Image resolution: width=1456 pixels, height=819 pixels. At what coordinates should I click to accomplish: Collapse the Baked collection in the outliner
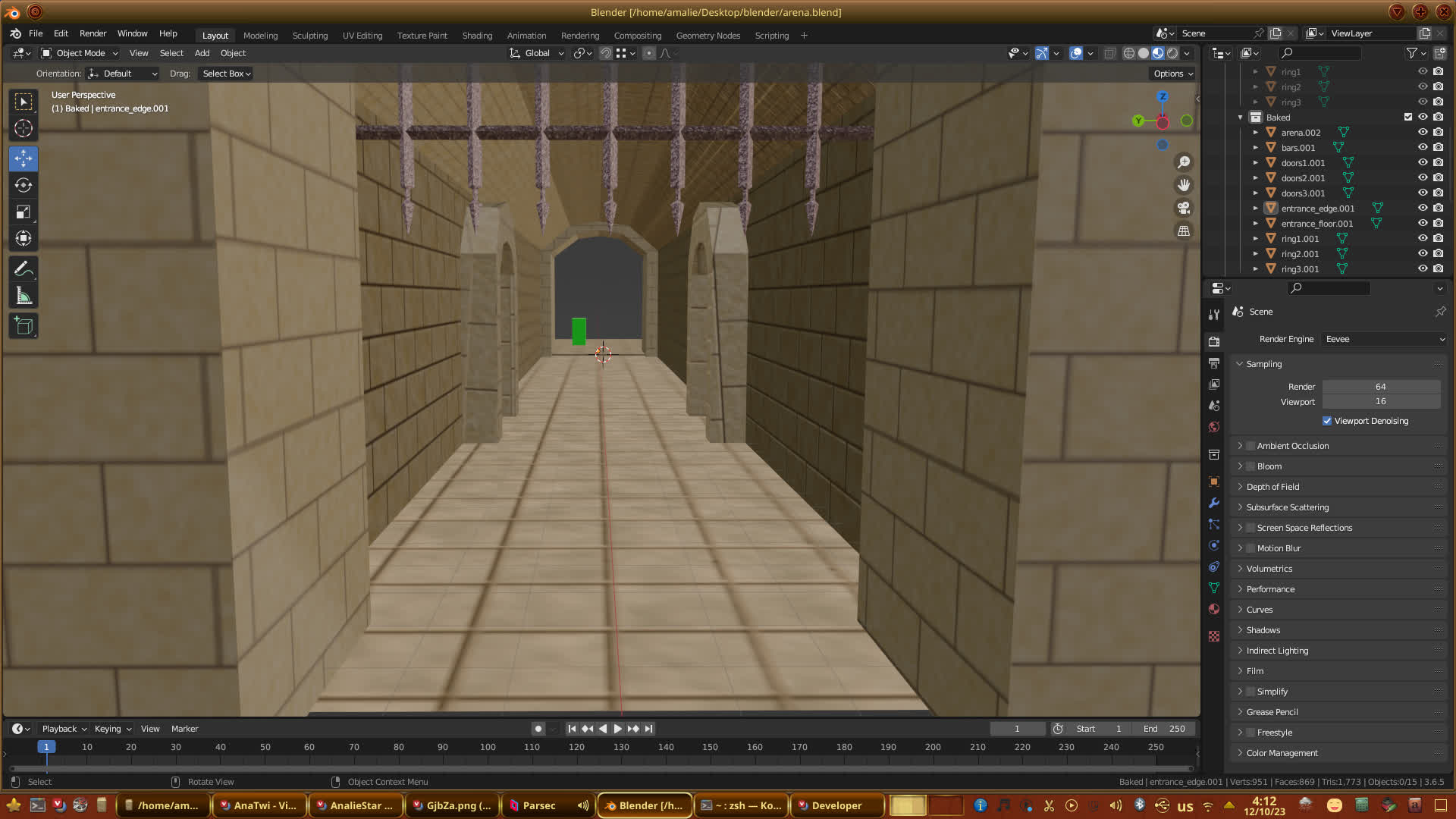(x=1241, y=118)
